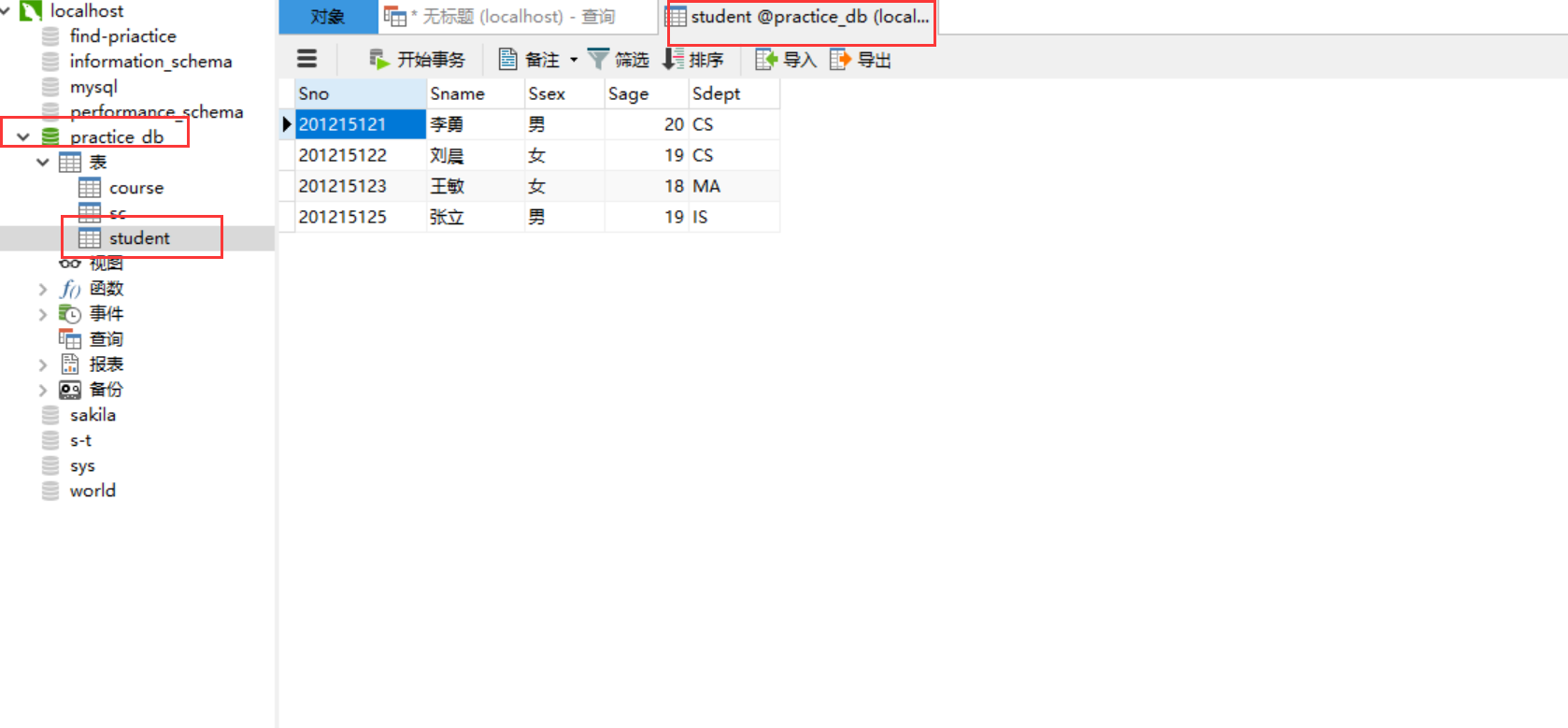The height and width of the screenshot is (728, 1568).
Task: Click the Sdept cell IS
Action: point(734,217)
